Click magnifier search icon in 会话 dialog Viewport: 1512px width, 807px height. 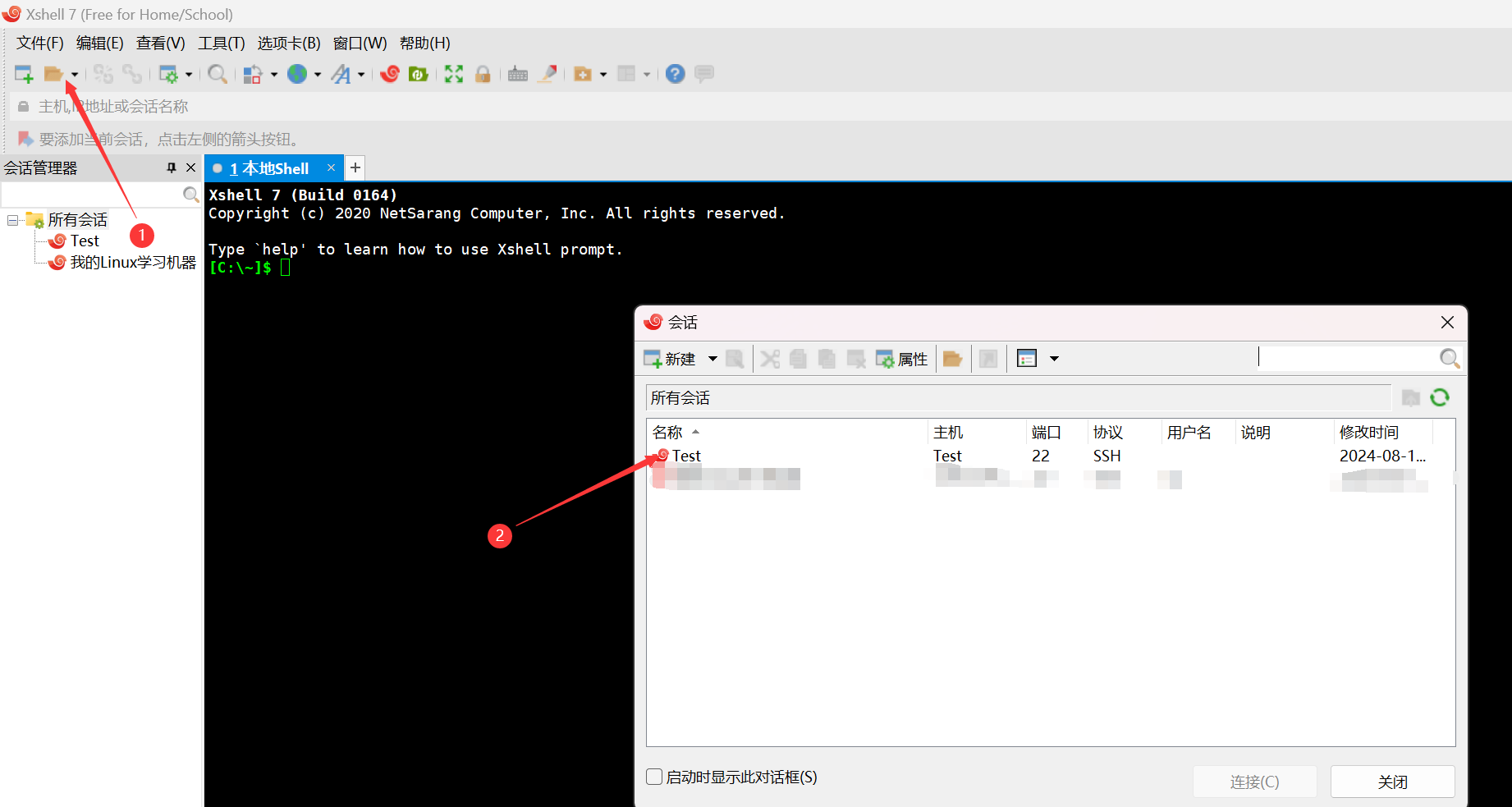pyautogui.click(x=1450, y=358)
